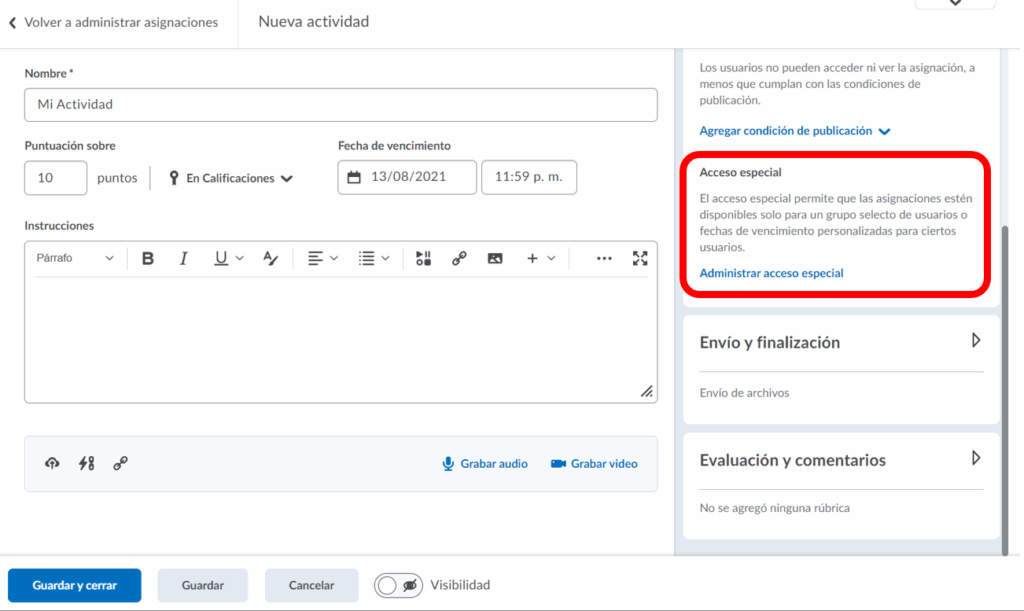Click the upload file cloud icon
Image resolution: width=1024 pixels, height=611 pixels.
[52, 463]
